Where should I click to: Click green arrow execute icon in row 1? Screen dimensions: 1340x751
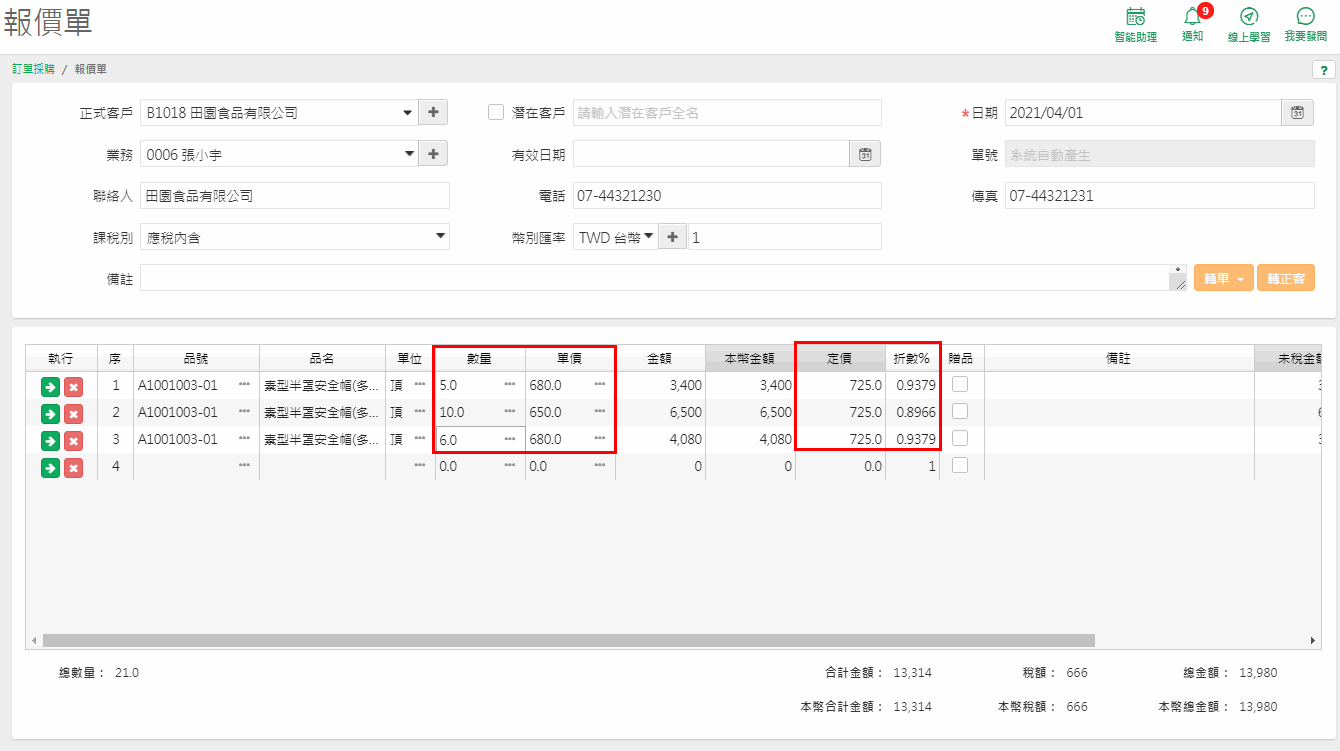(x=50, y=387)
